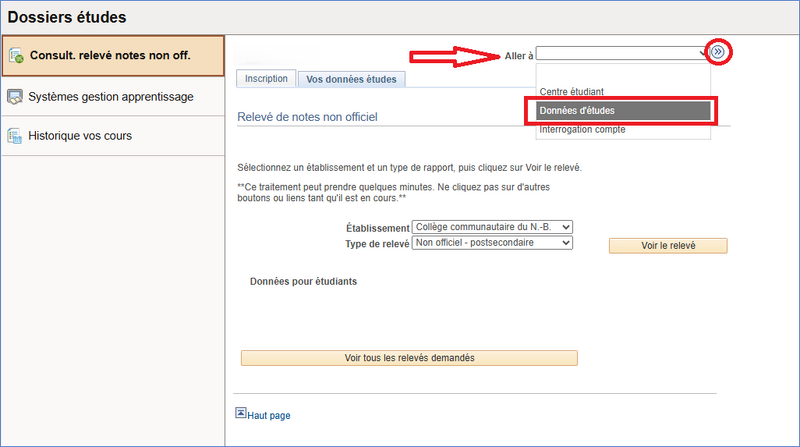Click the Historique vos cours icon

15,135
